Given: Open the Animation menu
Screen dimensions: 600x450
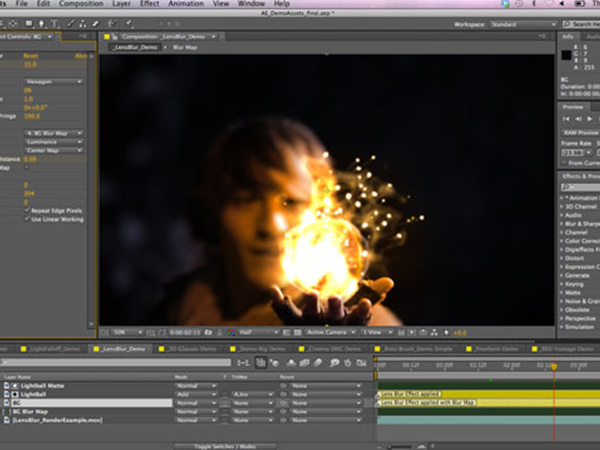Looking at the screenshot, I should [x=186, y=4].
